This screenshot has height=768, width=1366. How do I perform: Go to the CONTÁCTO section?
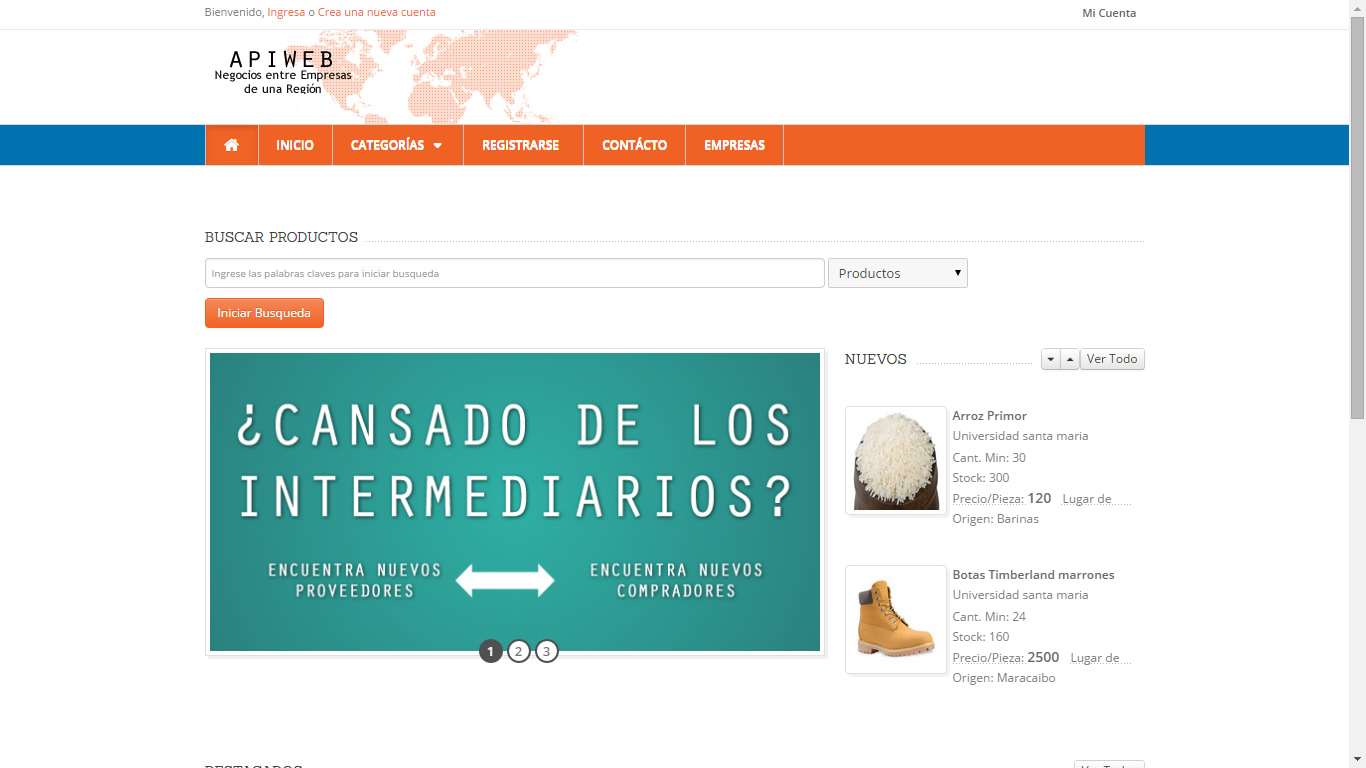click(633, 144)
